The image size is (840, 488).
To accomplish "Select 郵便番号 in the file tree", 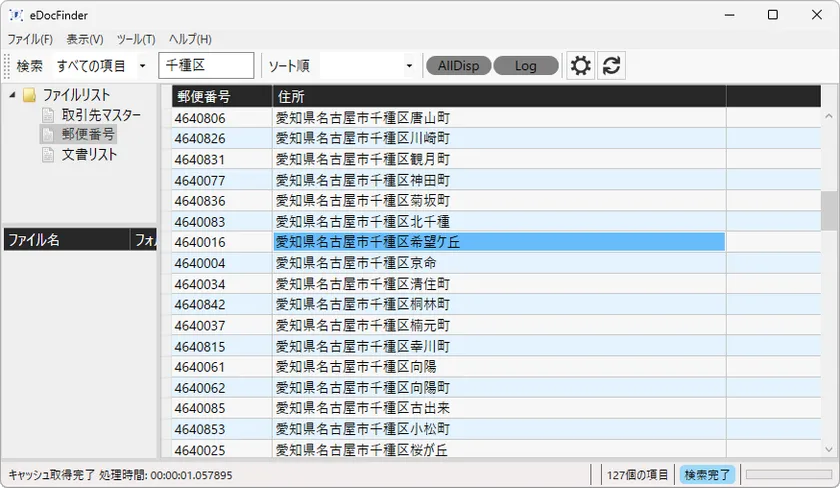I will [x=88, y=135].
